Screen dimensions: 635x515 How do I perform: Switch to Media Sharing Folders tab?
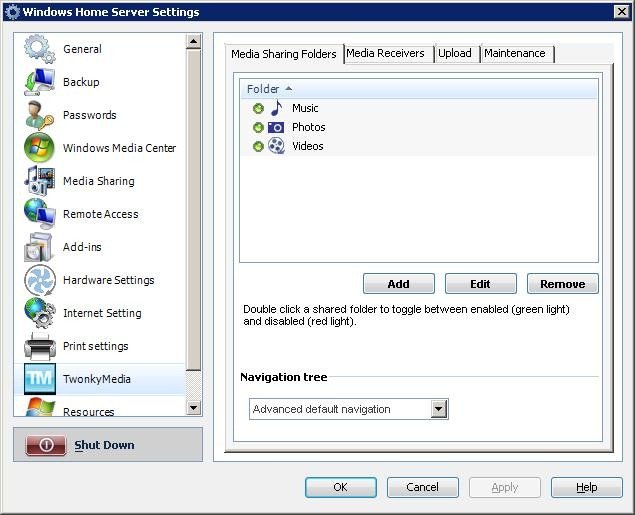pos(284,54)
